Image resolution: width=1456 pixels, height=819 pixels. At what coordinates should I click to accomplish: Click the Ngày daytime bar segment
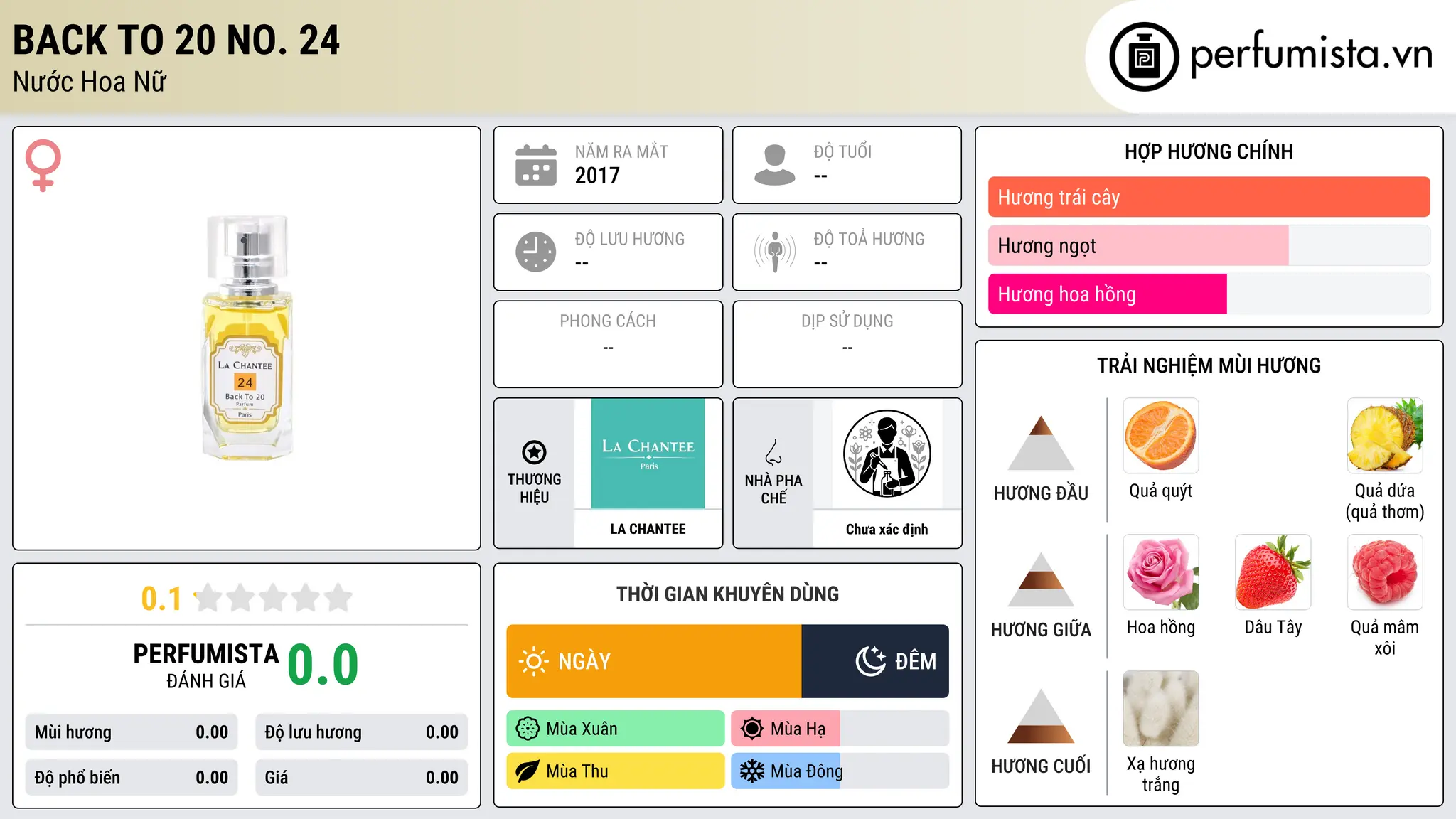tap(654, 661)
